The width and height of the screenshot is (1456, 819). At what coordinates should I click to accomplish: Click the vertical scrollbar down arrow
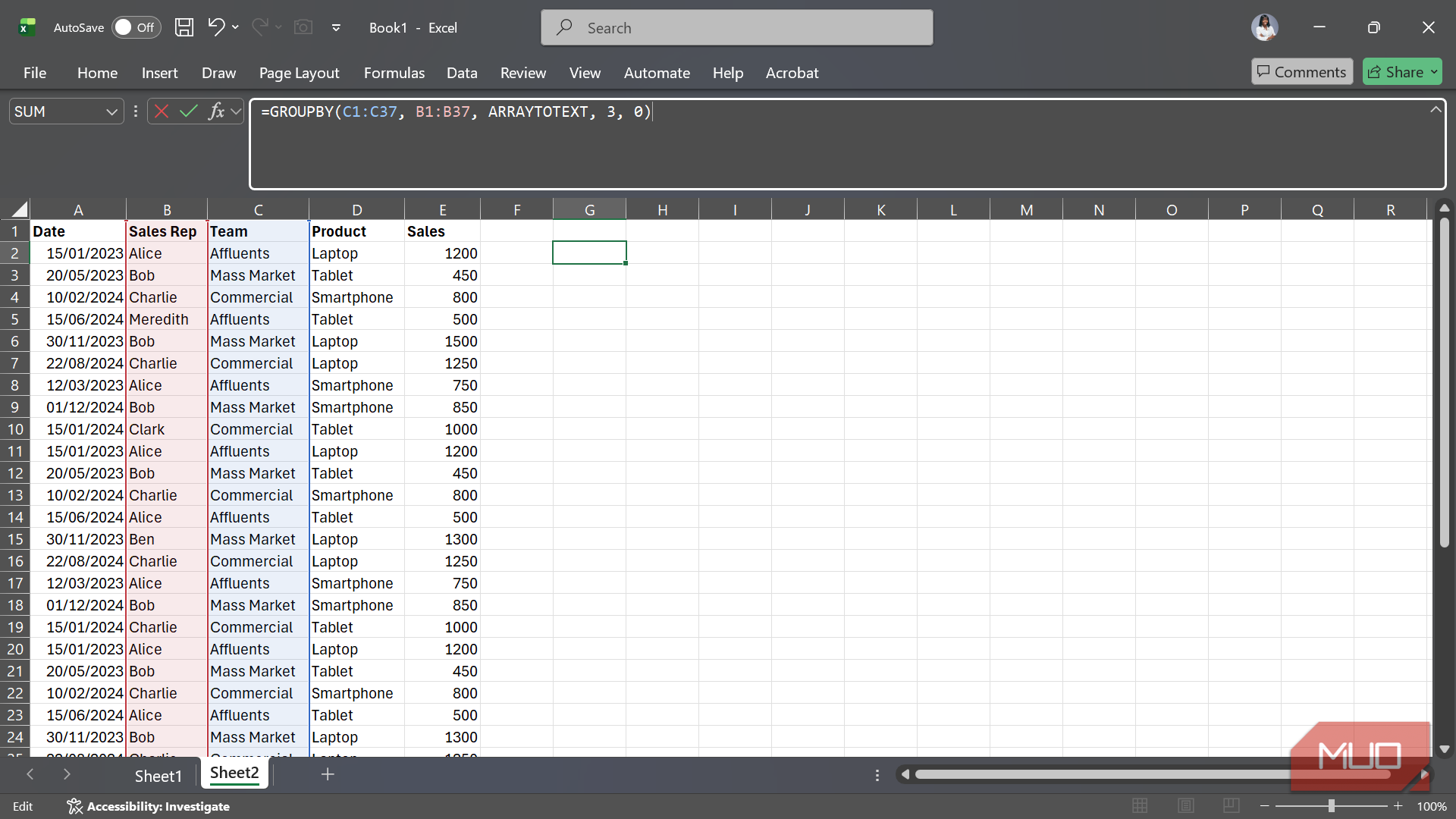1444,749
